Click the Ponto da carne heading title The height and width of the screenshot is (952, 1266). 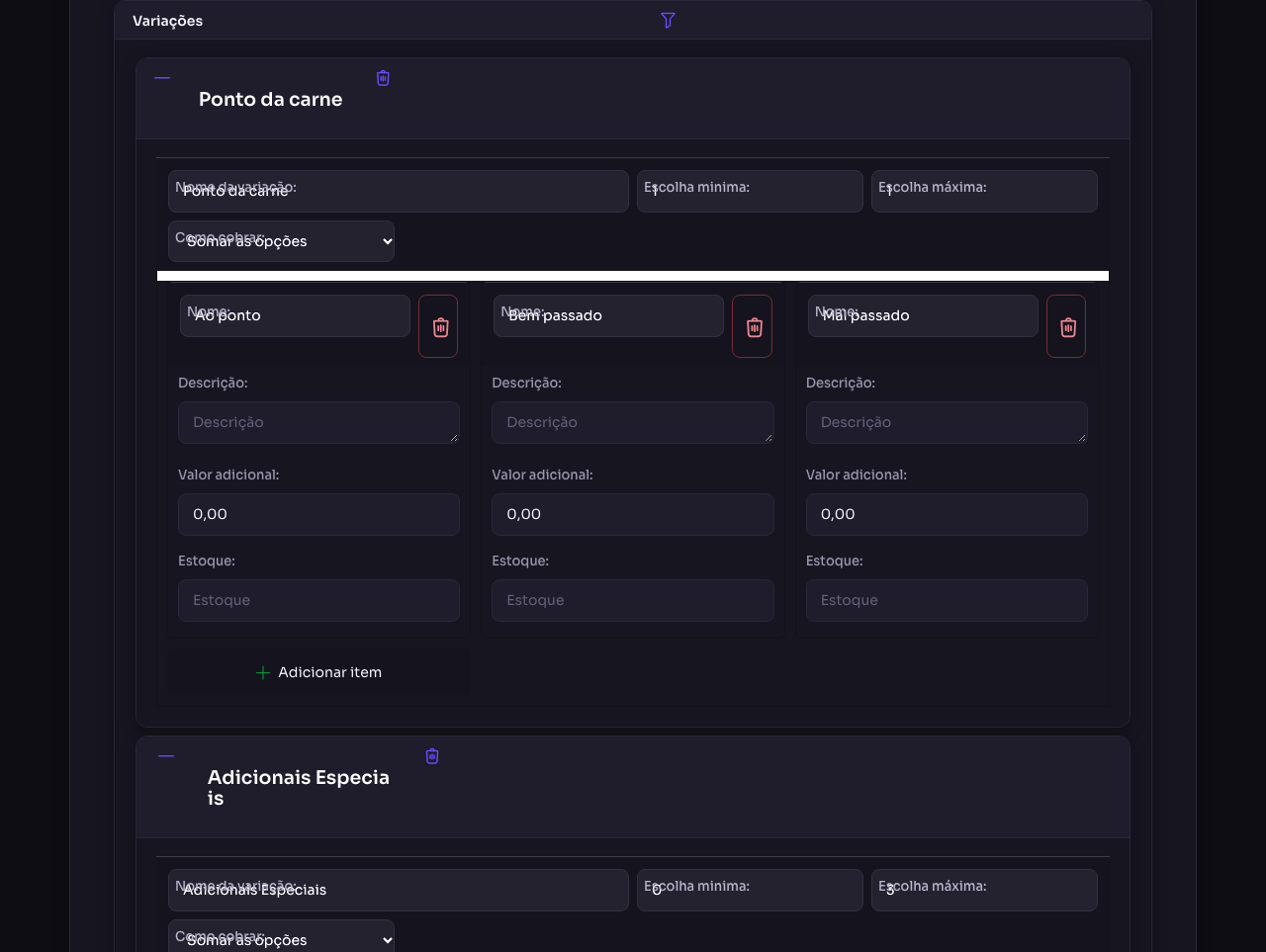tap(270, 99)
